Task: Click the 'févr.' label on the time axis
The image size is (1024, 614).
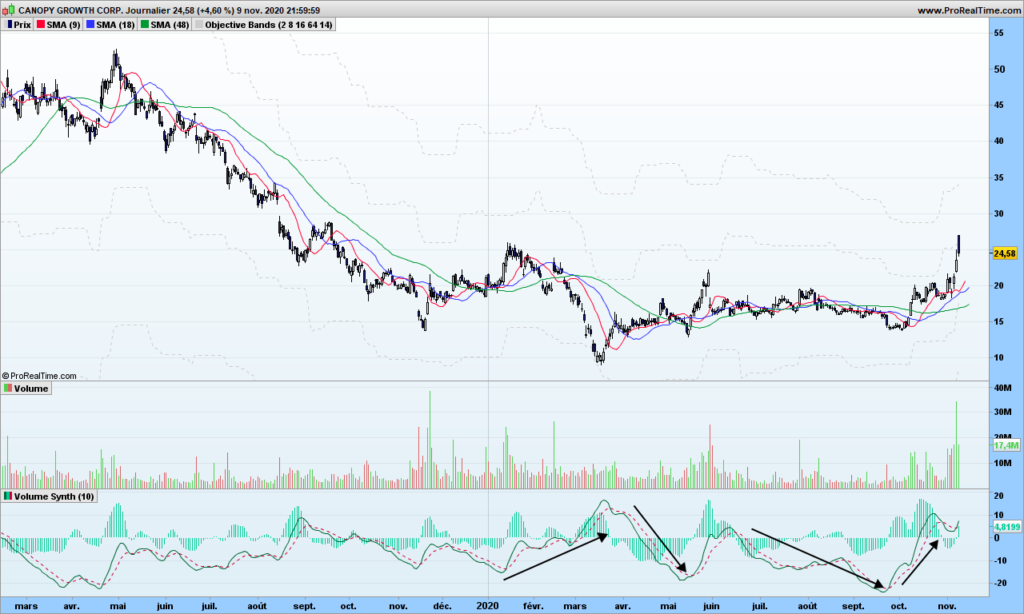Action: (533, 606)
